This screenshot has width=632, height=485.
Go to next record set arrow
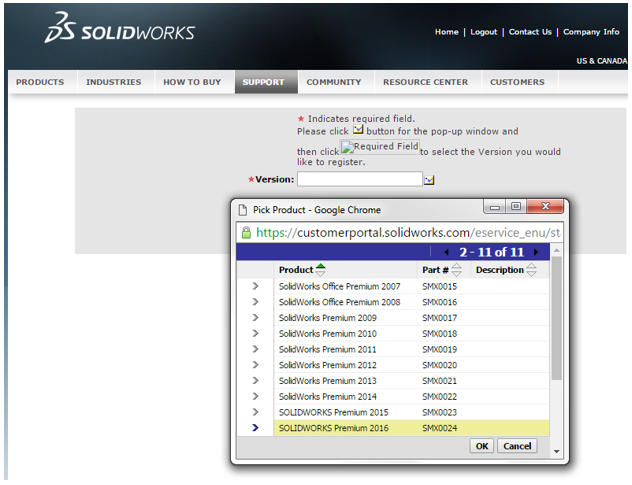pyautogui.click(x=536, y=252)
